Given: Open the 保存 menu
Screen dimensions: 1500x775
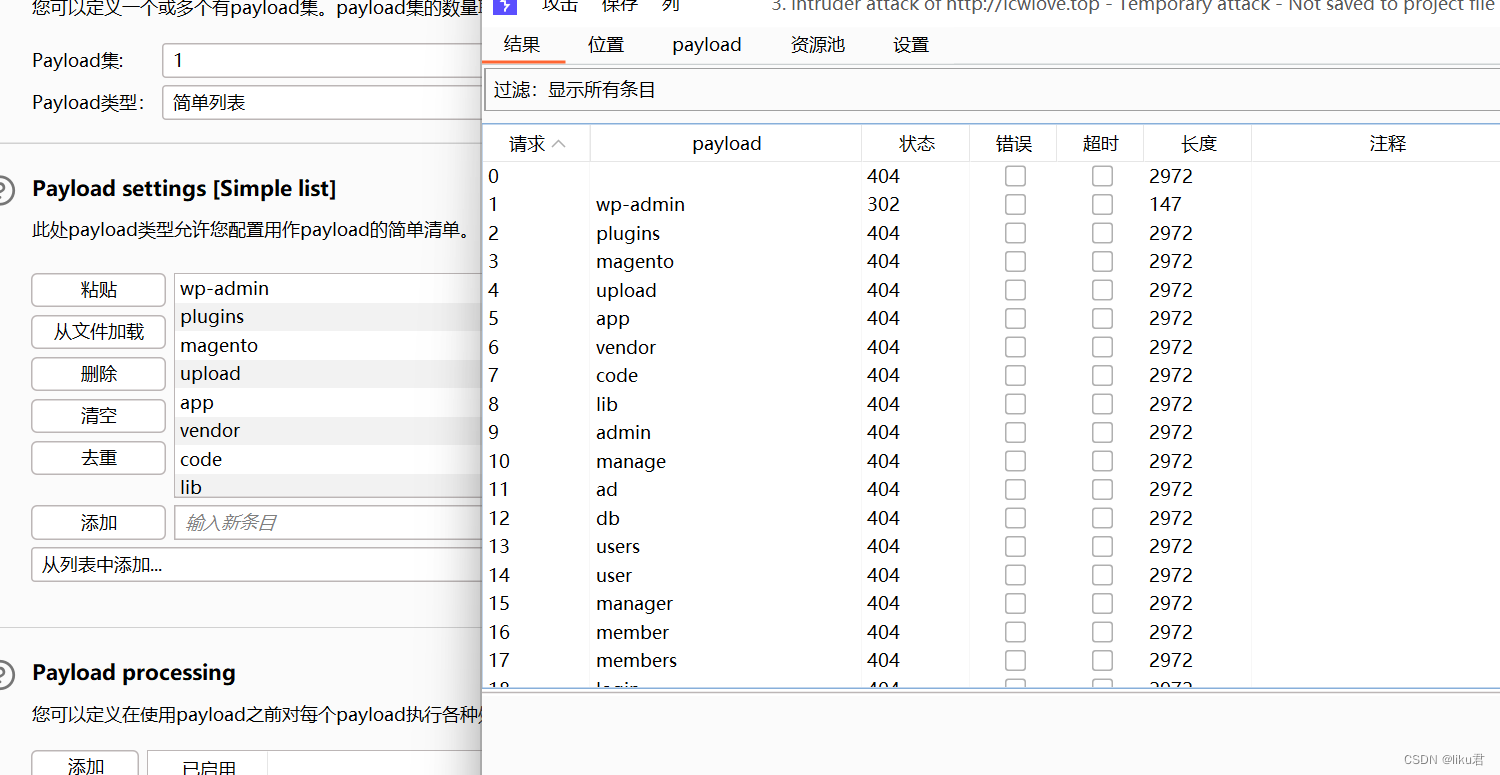Looking at the screenshot, I should pyautogui.click(x=620, y=5).
